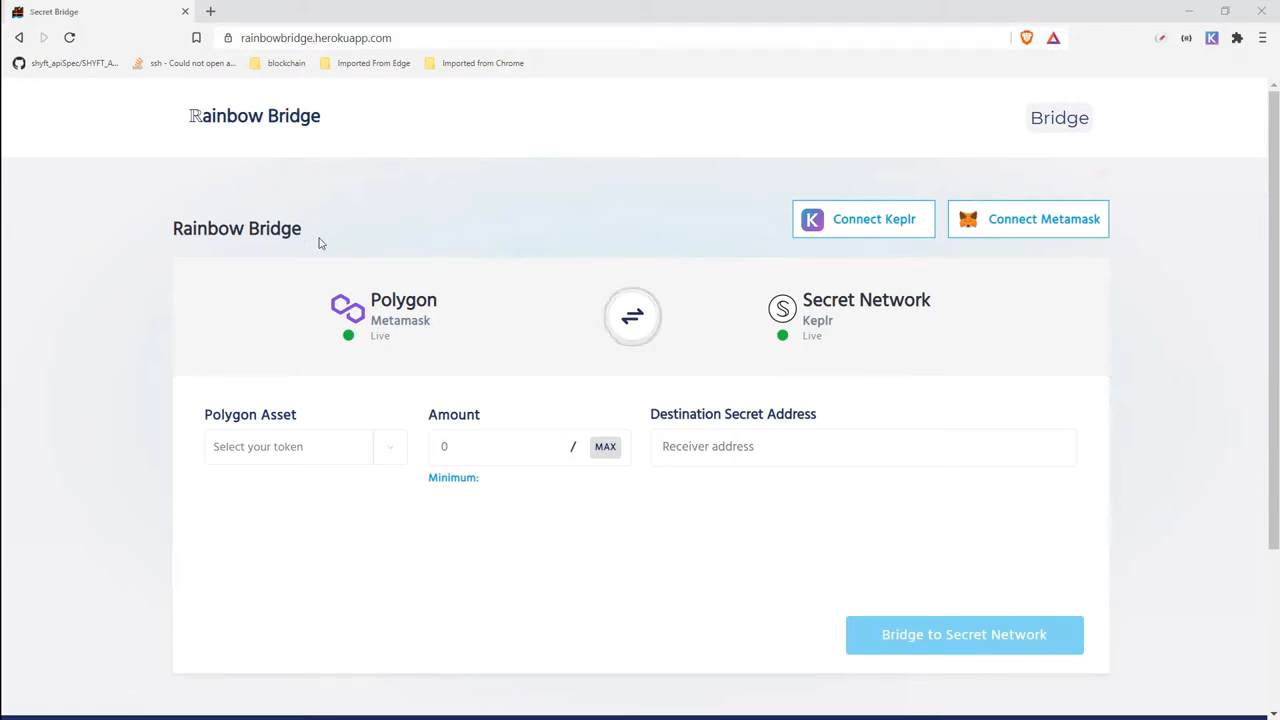Click the Polygon Asset label
This screenshot has width=1280, height=720.
coord(250,415)
